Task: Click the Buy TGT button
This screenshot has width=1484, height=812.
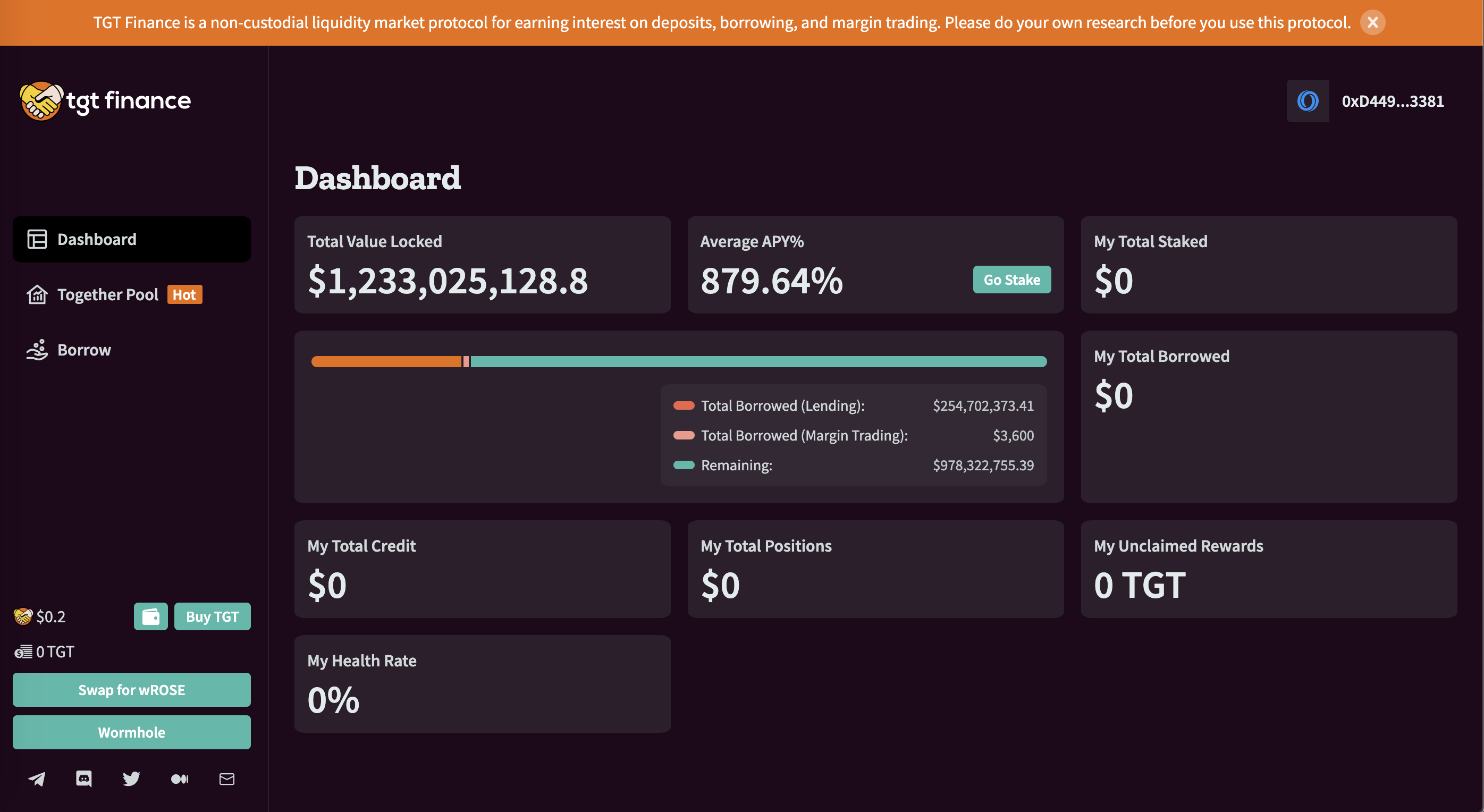Action: [212, 616]
